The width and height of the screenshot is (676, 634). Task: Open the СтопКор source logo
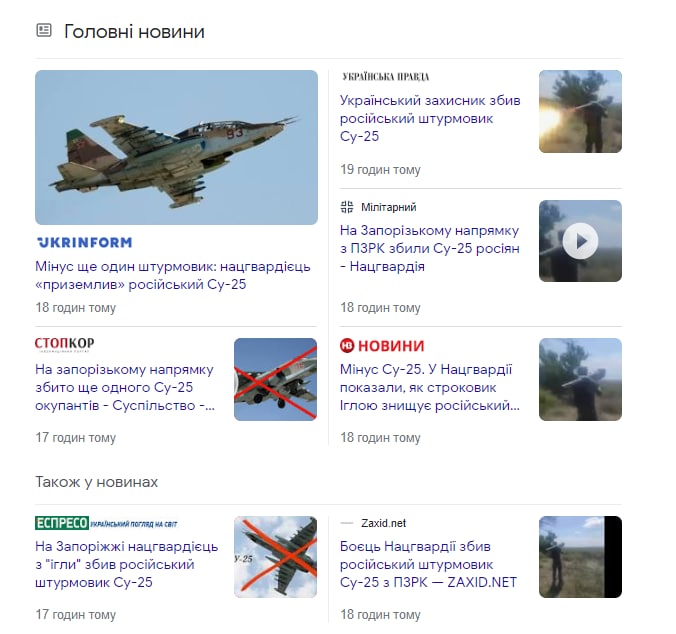click(x=65, y=344)
